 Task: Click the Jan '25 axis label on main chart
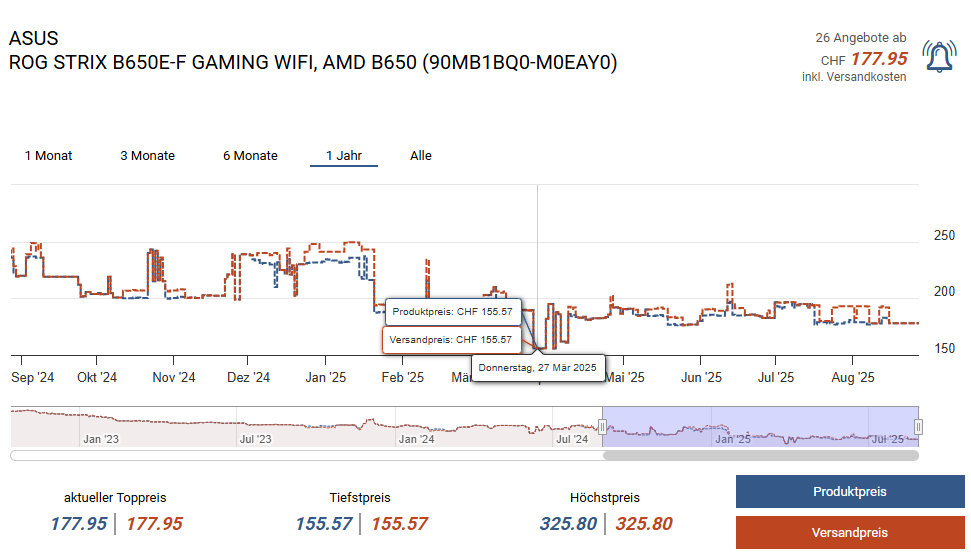(326, 377)
